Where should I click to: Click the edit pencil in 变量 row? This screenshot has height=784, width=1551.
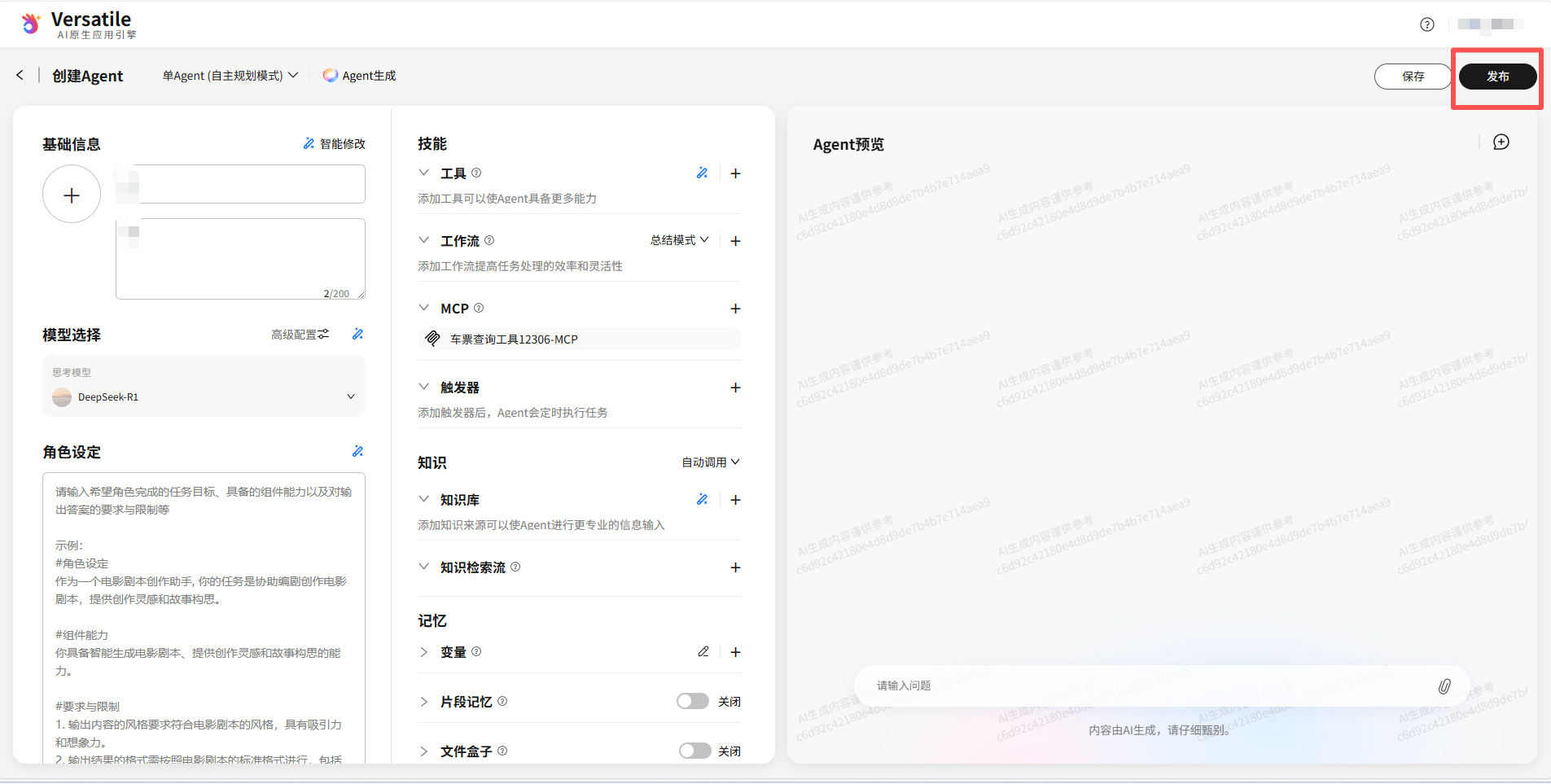click(x=703, y=652)
